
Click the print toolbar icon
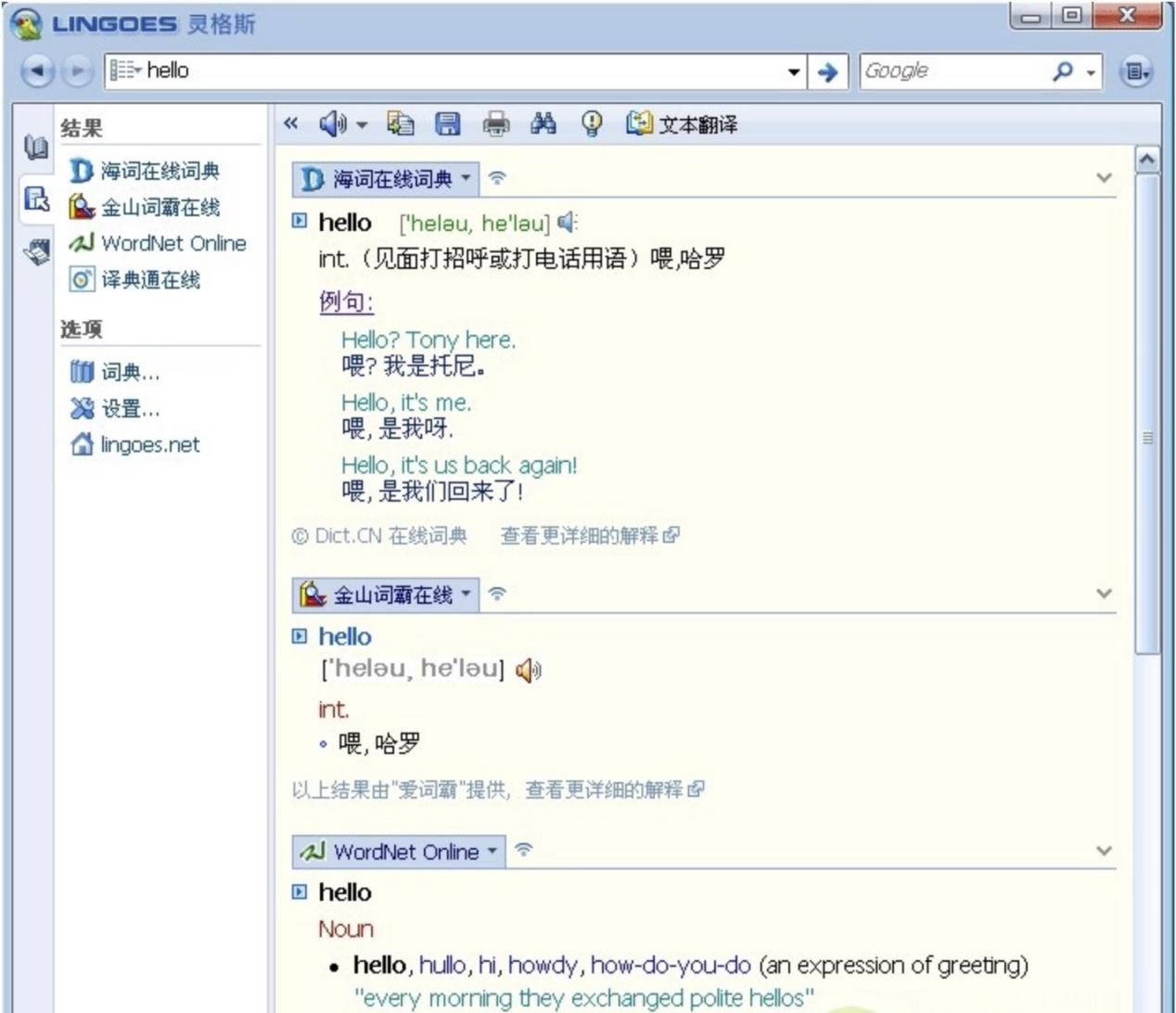coord(496,123)
